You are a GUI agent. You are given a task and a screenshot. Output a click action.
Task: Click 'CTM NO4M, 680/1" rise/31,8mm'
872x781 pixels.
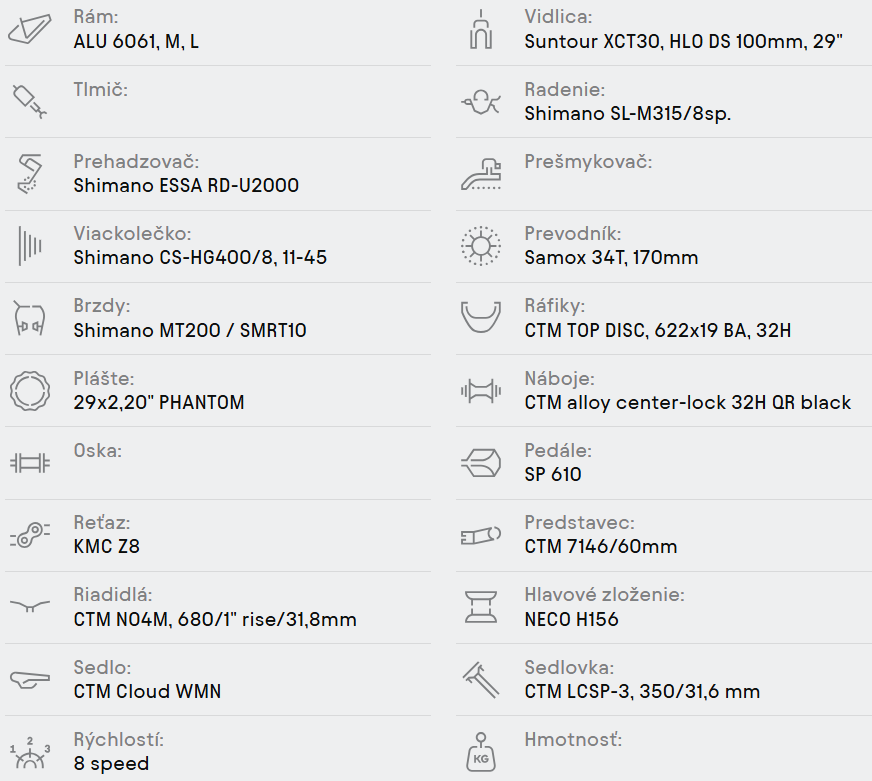215,619
